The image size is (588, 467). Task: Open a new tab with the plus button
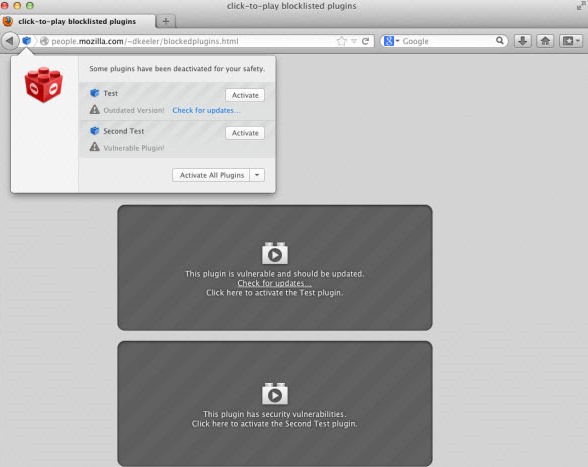coord(166,21)
